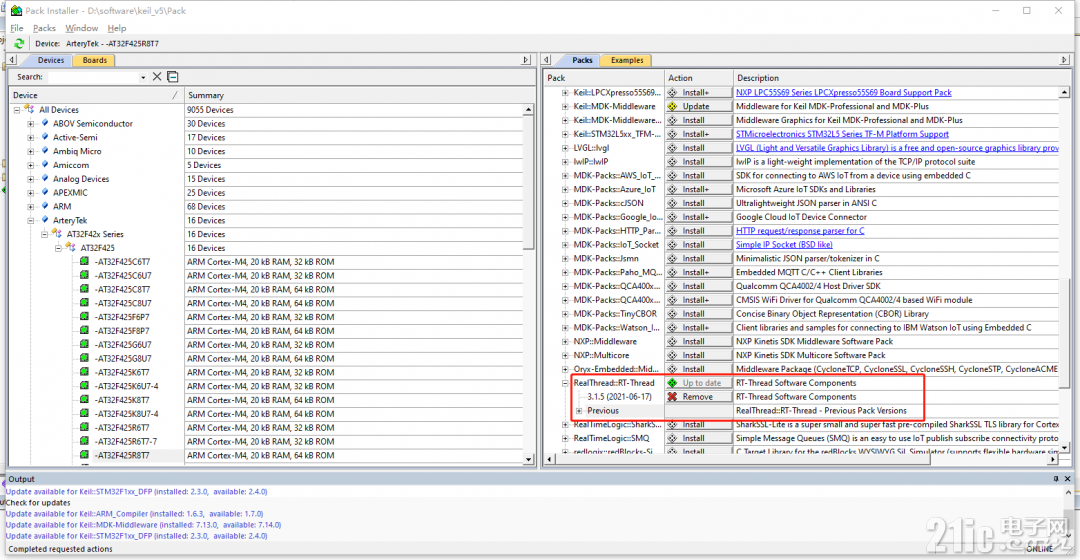This screenshot has width=1080, height=560.
Task: Expand the Previous versions node
Action: tap(579, 411)
